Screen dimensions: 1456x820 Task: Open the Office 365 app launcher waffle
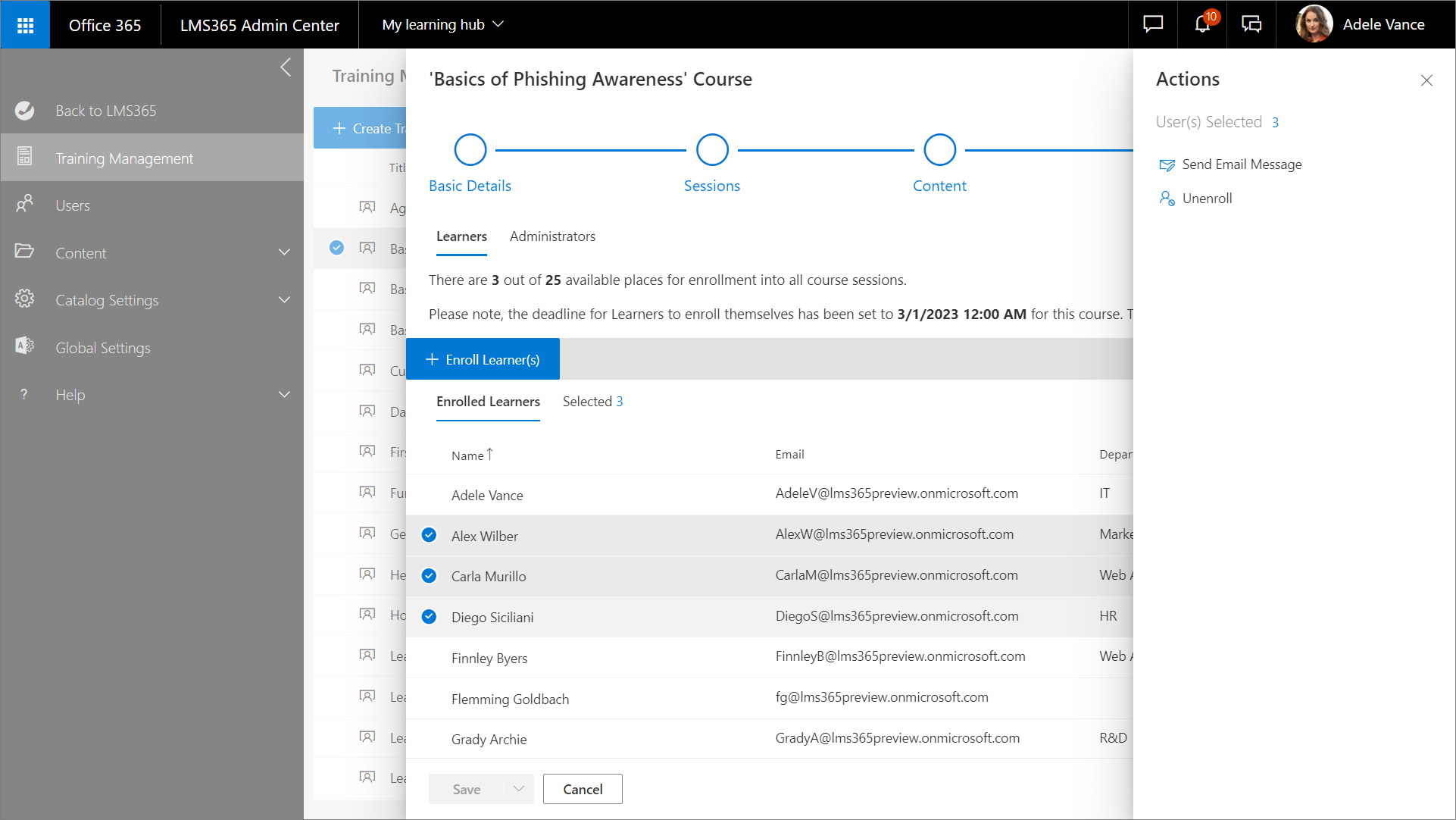25,25
